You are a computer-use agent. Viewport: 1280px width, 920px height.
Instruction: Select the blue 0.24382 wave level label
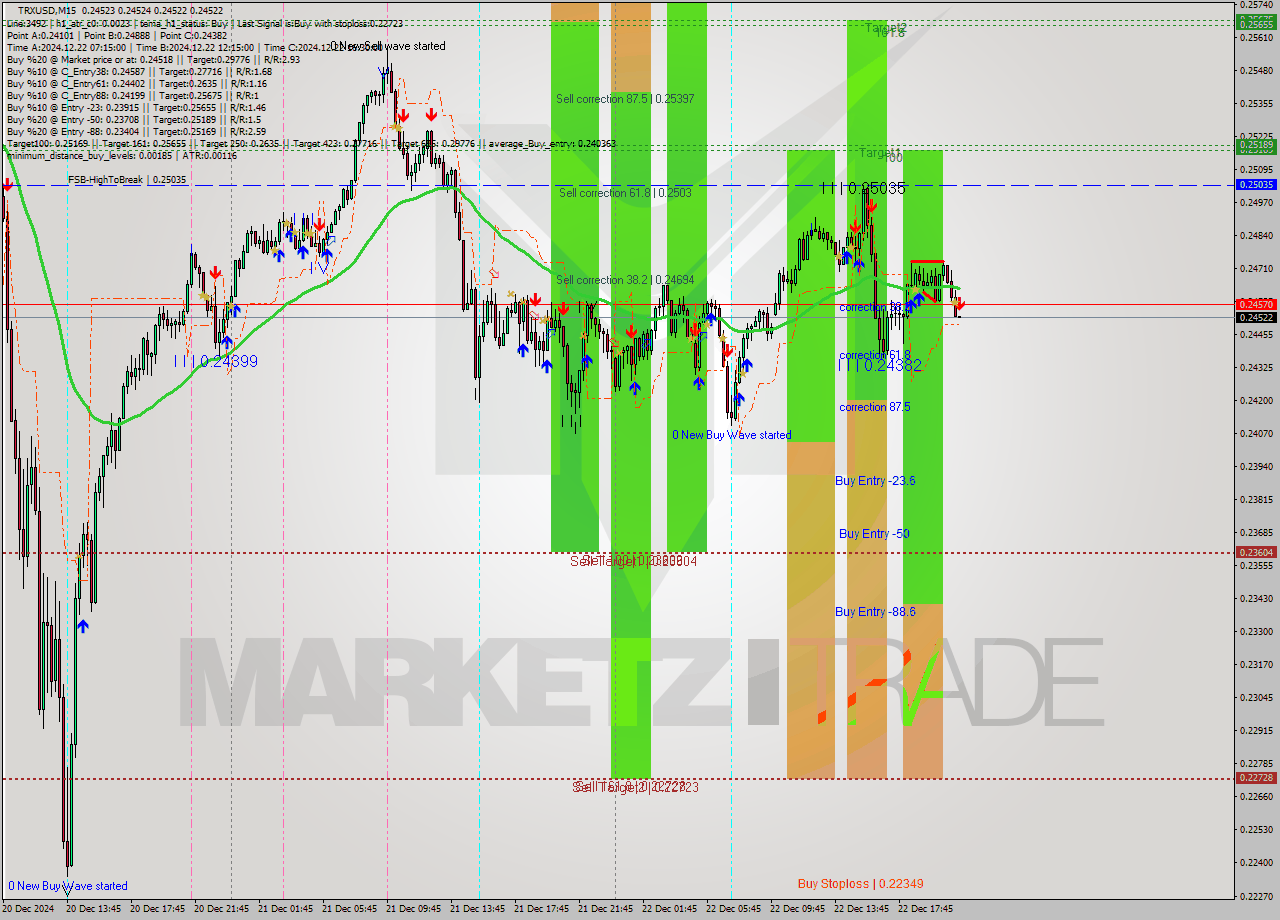tap(880, 366)
